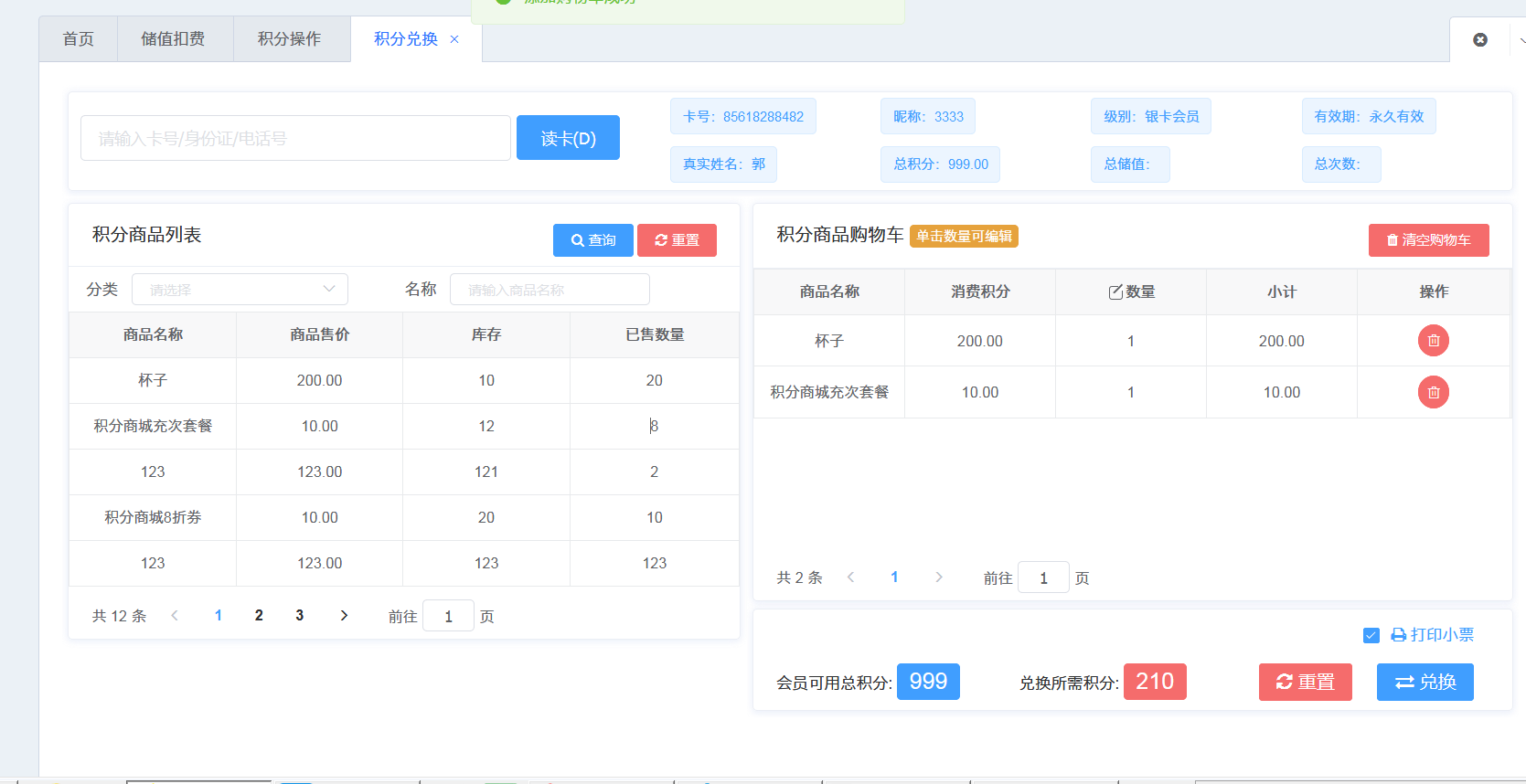Open page 2 of the product list

pos(259,616)
